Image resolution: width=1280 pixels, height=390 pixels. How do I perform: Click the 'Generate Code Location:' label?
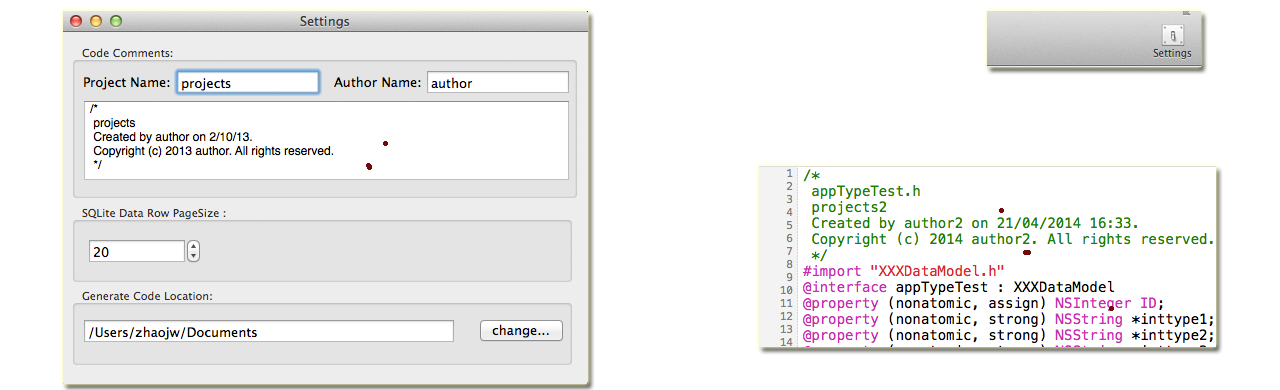(x=147, y=295)
